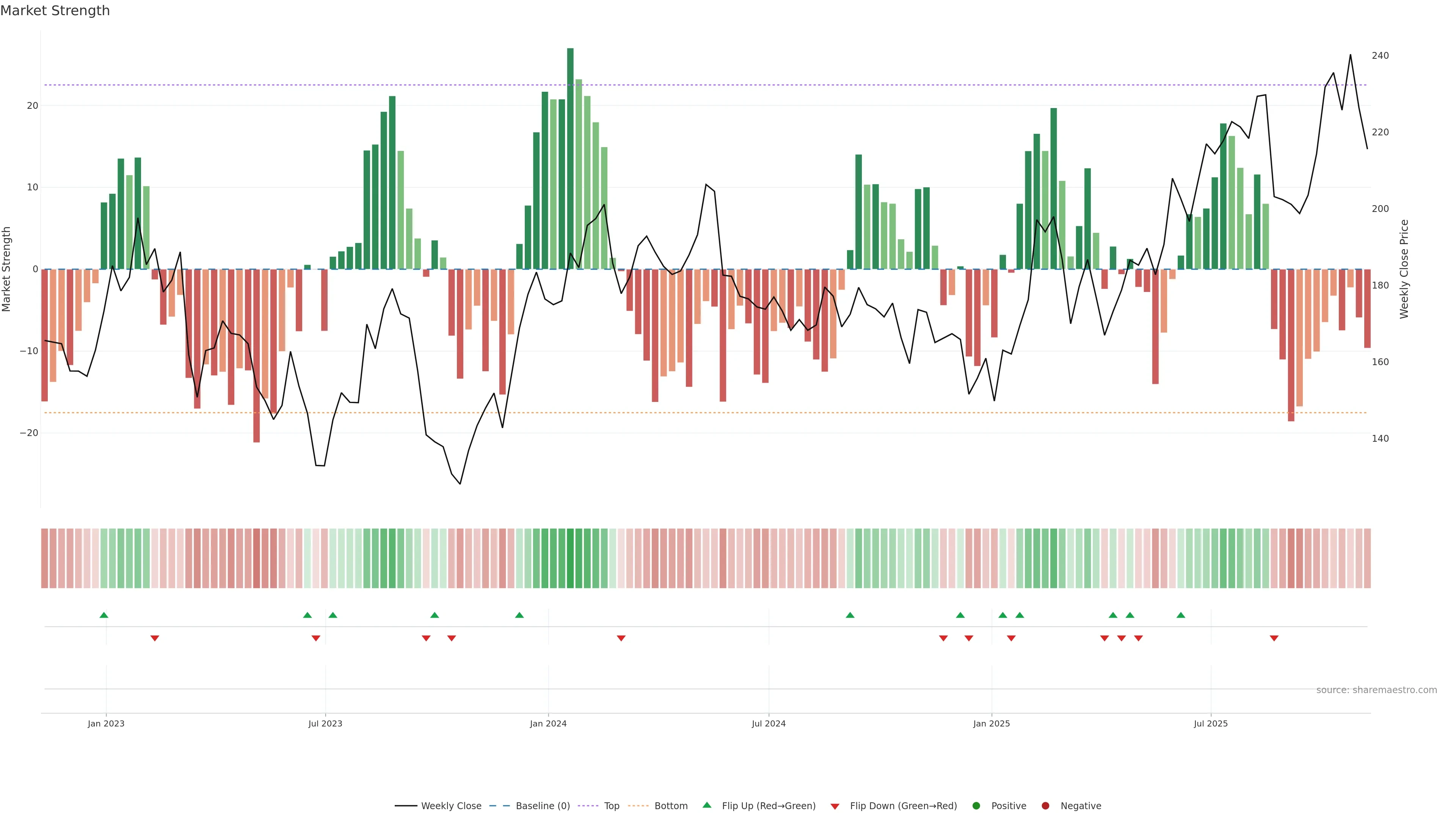This screenshot has height=819, width=1456.
Task: Click the red flip-down marker after Jan 2024
Action: [621, 638]
